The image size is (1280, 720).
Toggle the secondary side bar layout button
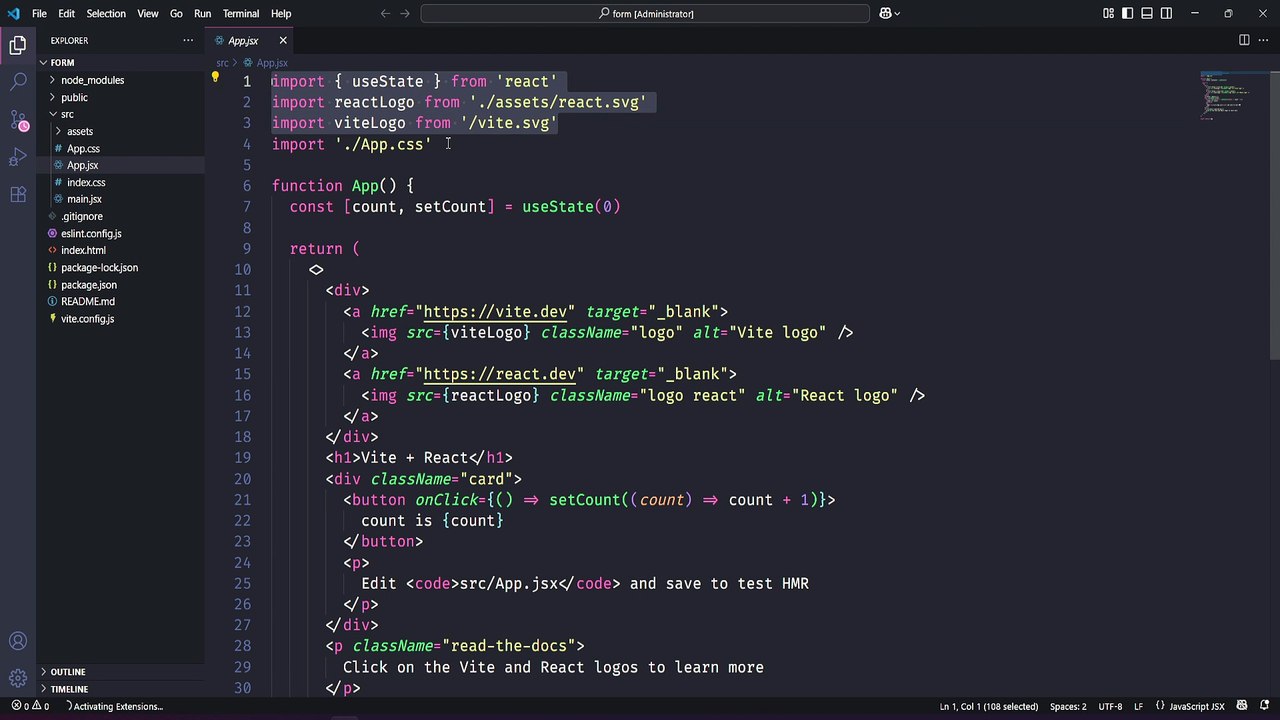point(1166,13)
